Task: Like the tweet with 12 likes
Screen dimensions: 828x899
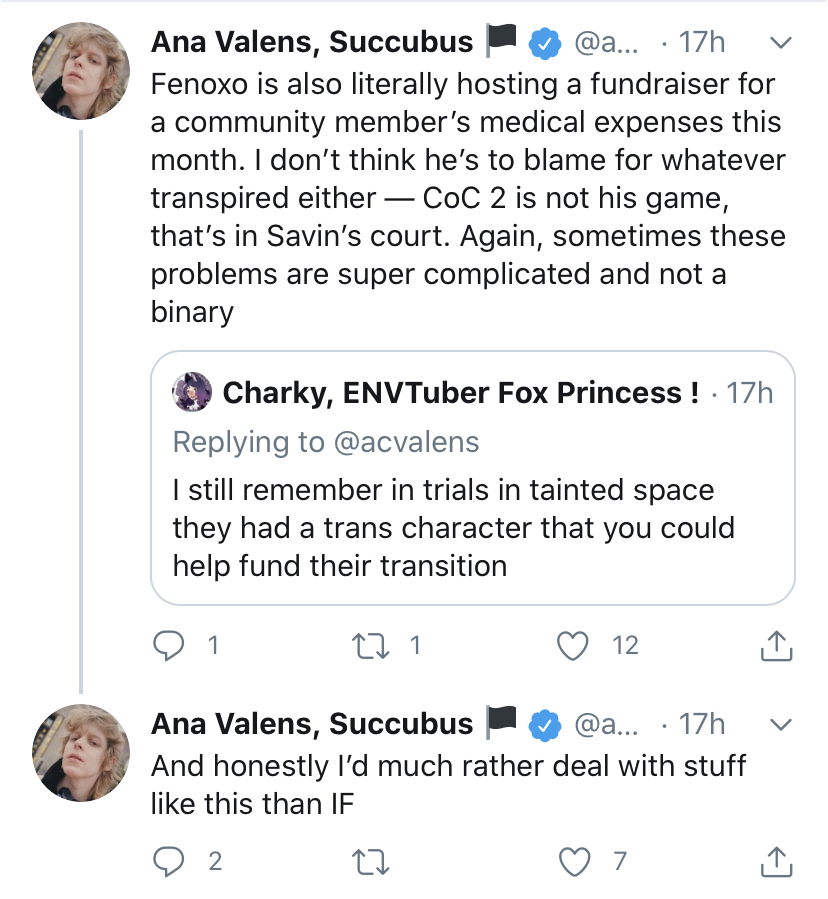Action: (573, 646)
